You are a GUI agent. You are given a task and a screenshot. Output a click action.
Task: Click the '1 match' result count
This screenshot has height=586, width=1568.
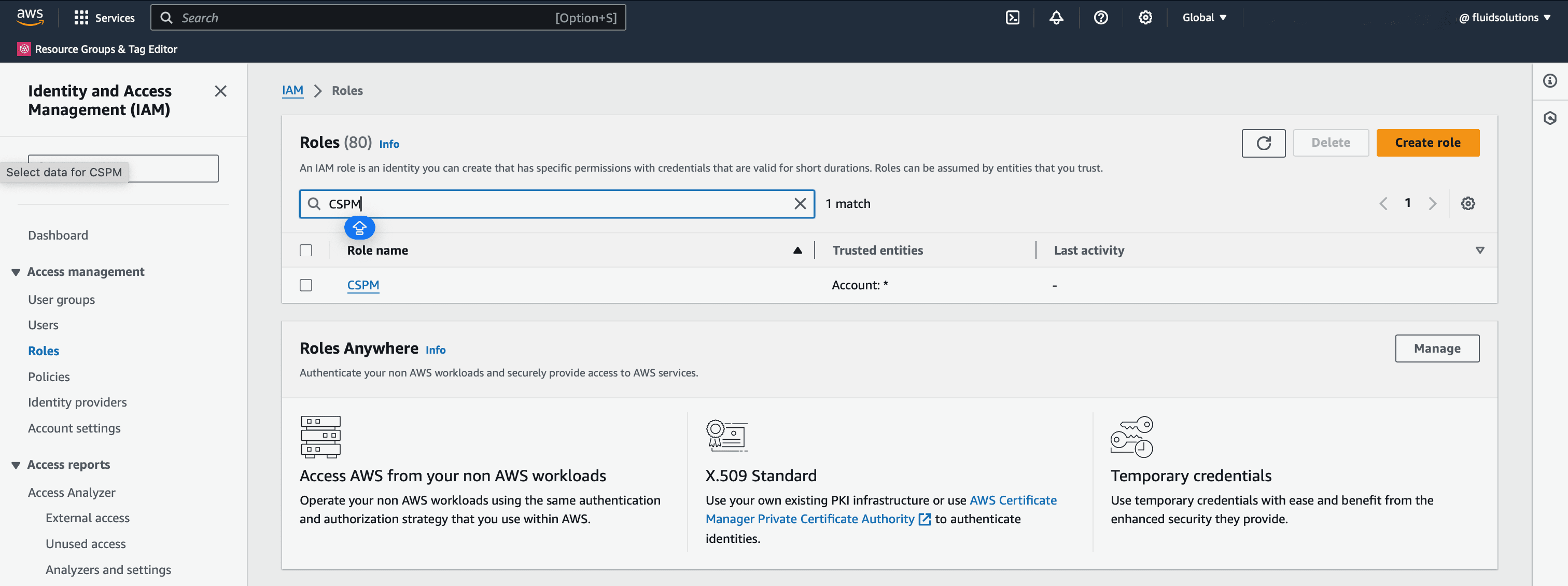pos(848,204)
